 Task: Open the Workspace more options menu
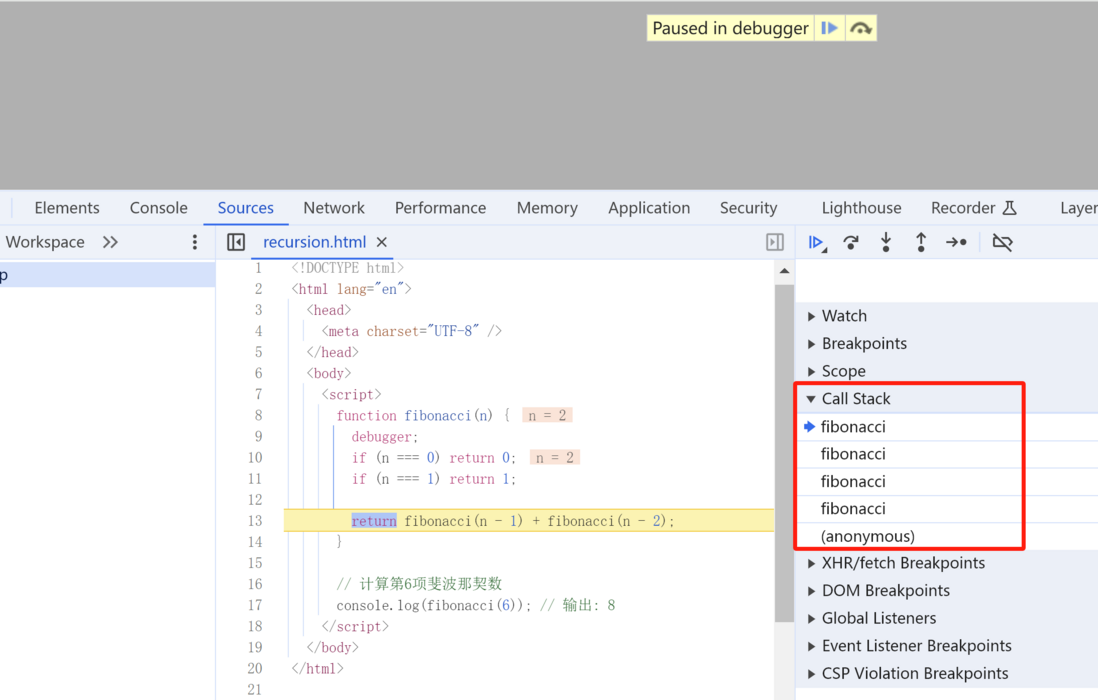click(195, 242)
